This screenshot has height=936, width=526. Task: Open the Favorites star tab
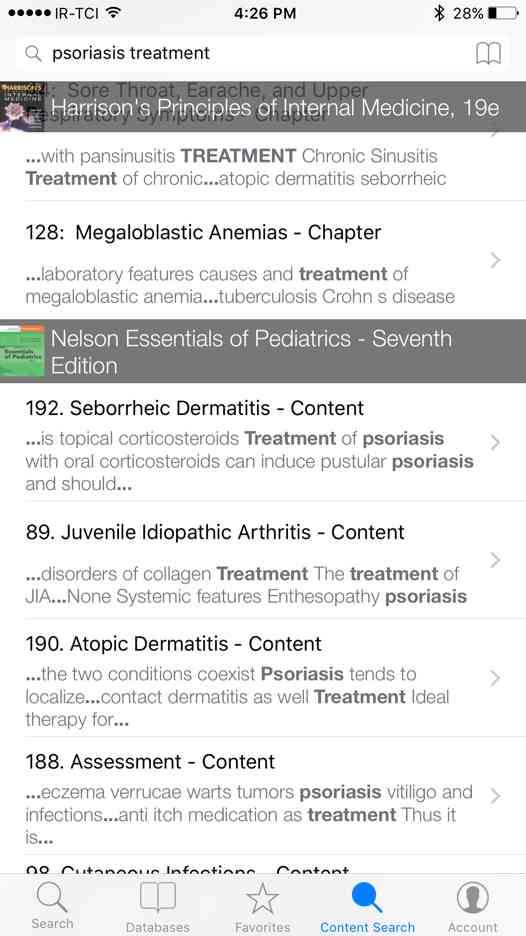(262, 905)
